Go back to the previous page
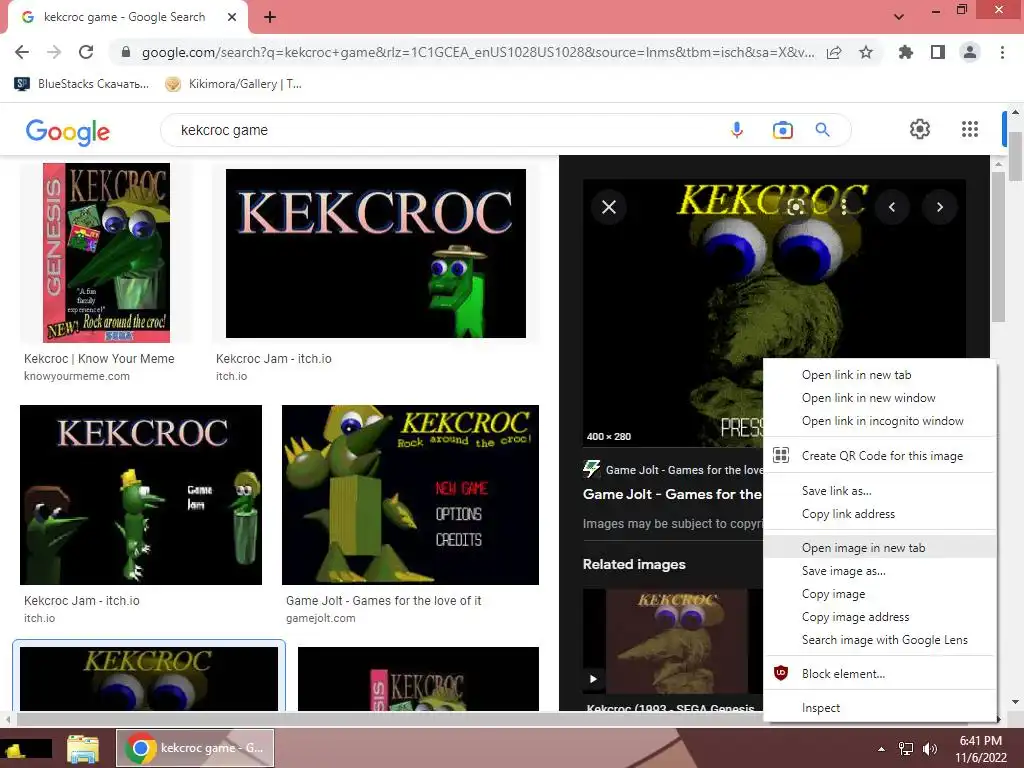 [22, 52]
